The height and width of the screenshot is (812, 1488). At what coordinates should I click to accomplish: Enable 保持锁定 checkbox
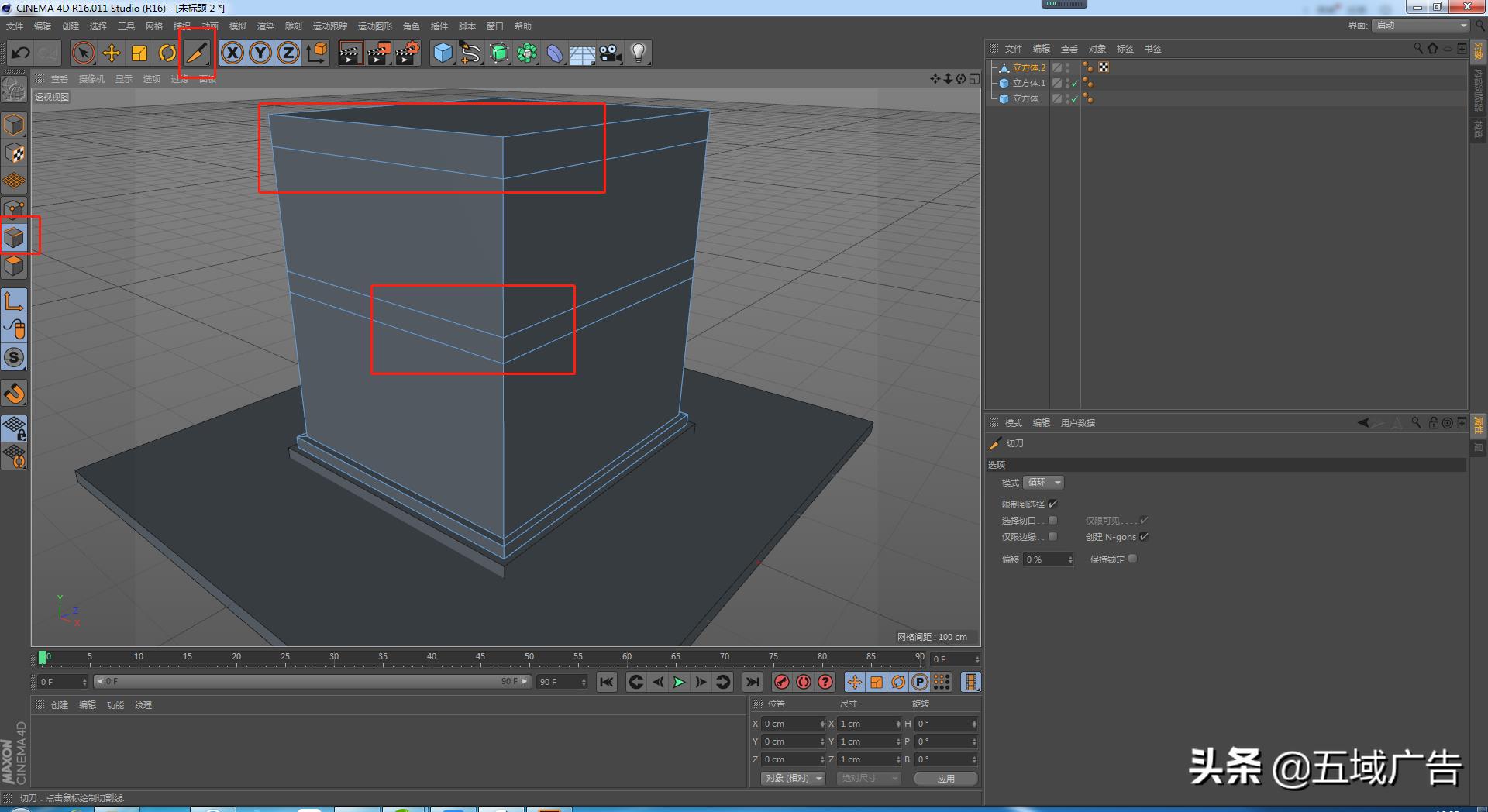1133,559
